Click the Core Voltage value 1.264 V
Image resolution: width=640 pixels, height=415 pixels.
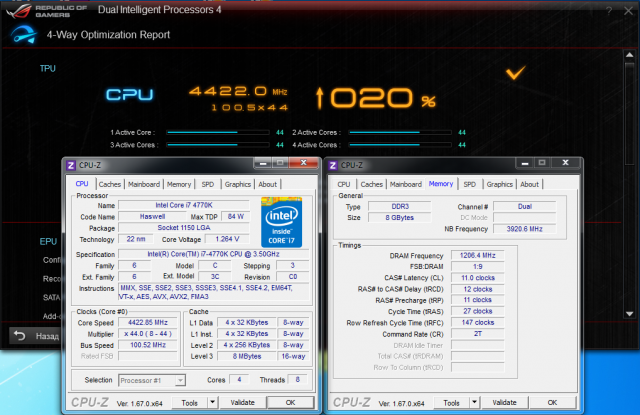tap(227, 239)
